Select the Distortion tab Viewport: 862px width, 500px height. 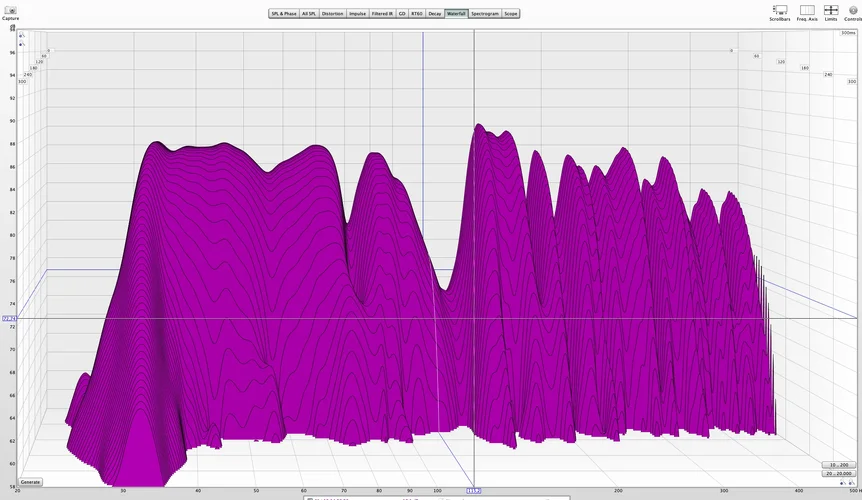[332, 14]
